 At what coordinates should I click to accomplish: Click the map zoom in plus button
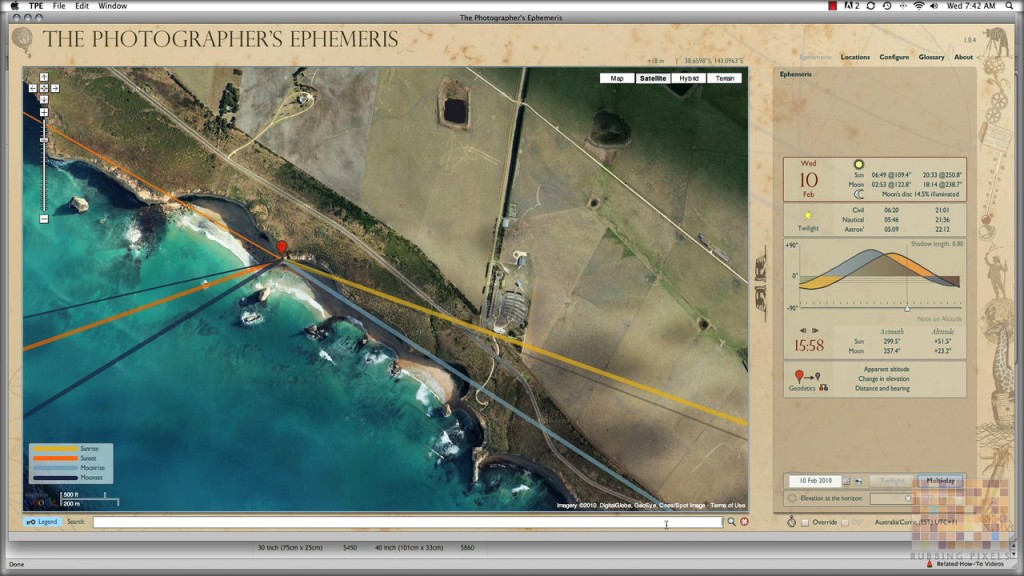click(44, 113)
